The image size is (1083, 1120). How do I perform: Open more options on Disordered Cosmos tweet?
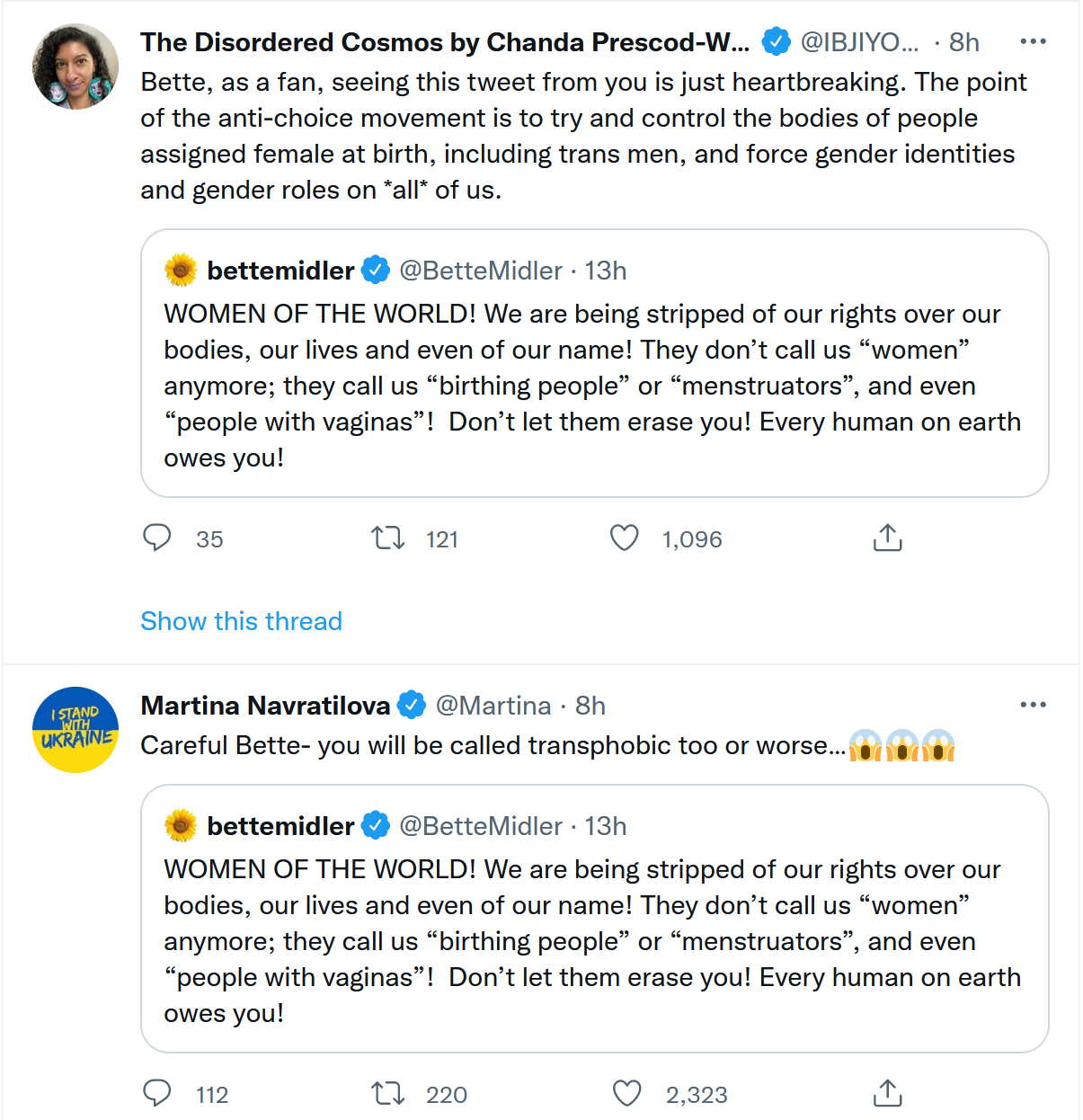pyautogui.click(x=1033, y=41)
